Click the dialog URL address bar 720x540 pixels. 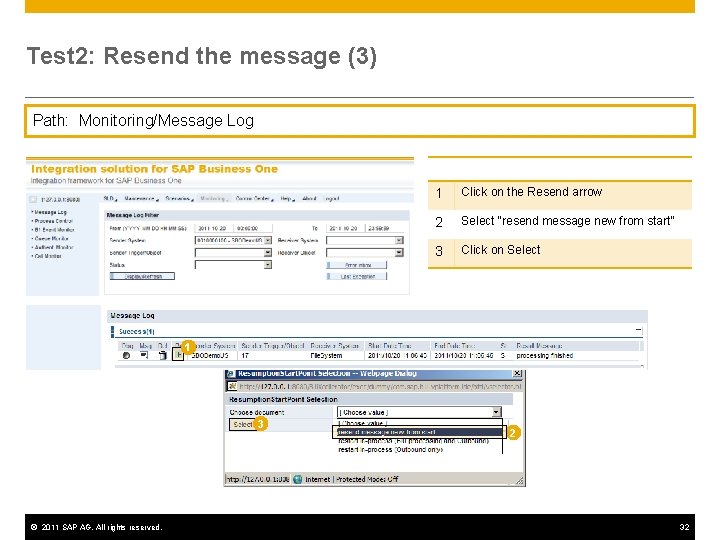380,387
